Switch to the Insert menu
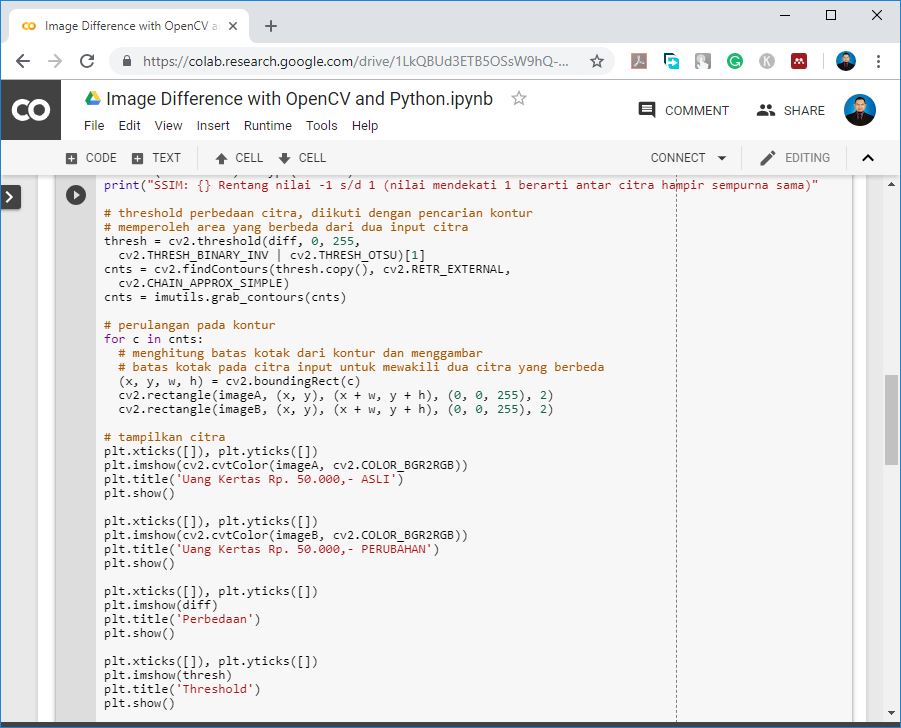 (x=212, y=125)
